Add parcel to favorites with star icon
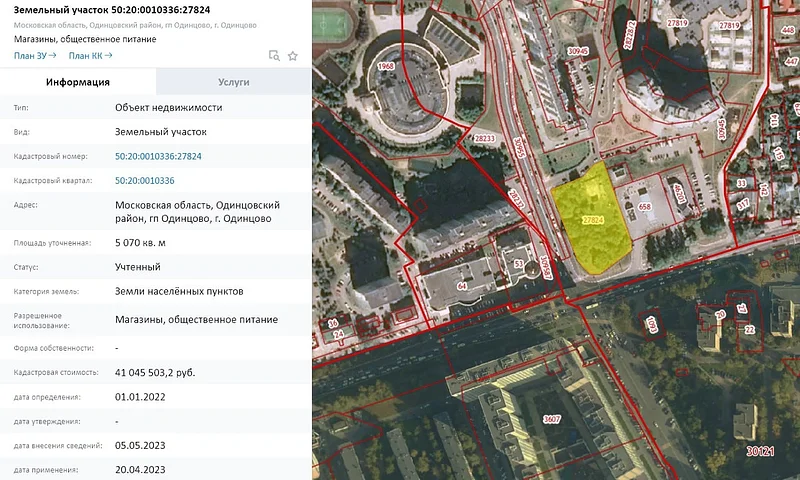 [293, 56]
